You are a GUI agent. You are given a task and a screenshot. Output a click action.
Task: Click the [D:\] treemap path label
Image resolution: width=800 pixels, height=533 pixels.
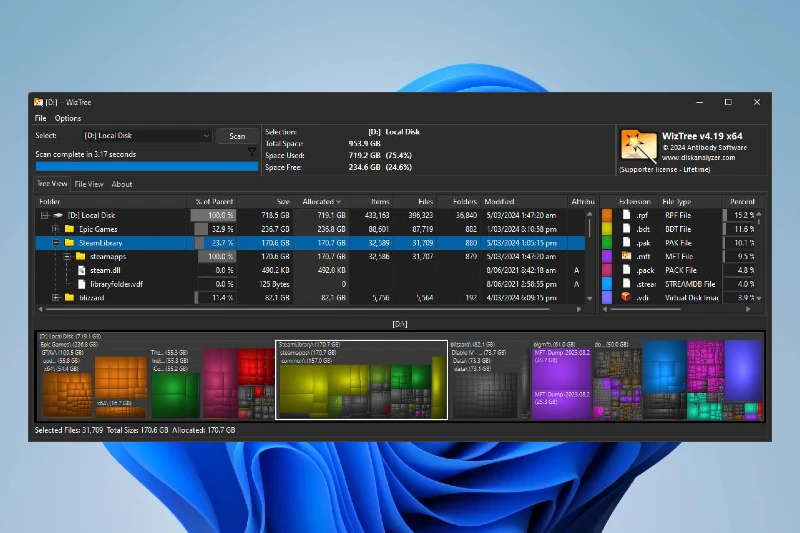(399, 324)
